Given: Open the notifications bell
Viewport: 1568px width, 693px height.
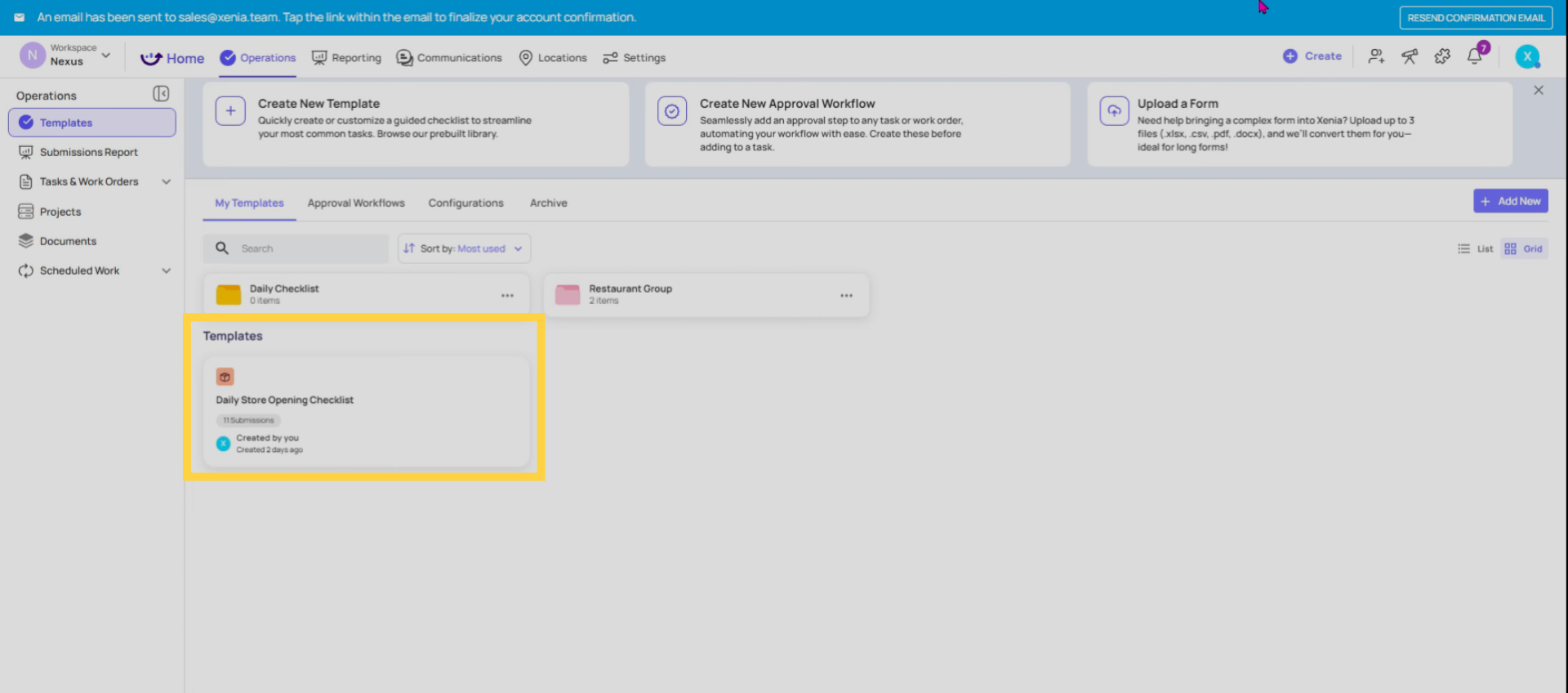Looking at the screenshot, I should [x=1475, y=56].
